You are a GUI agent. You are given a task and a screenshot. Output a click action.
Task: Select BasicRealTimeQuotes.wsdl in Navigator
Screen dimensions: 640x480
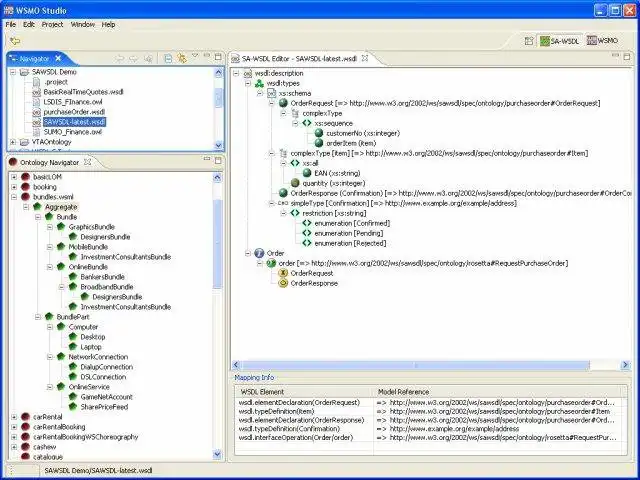pos(83,92)
